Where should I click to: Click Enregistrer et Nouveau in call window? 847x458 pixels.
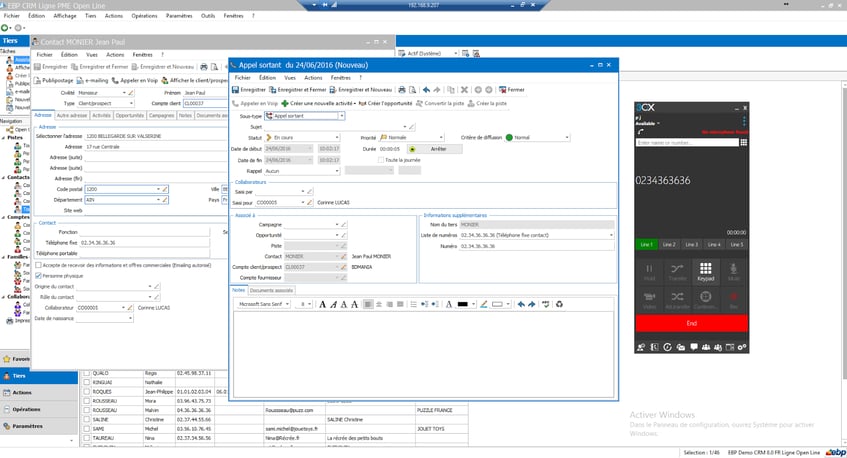pyautogui.click(x=361, y=90)
